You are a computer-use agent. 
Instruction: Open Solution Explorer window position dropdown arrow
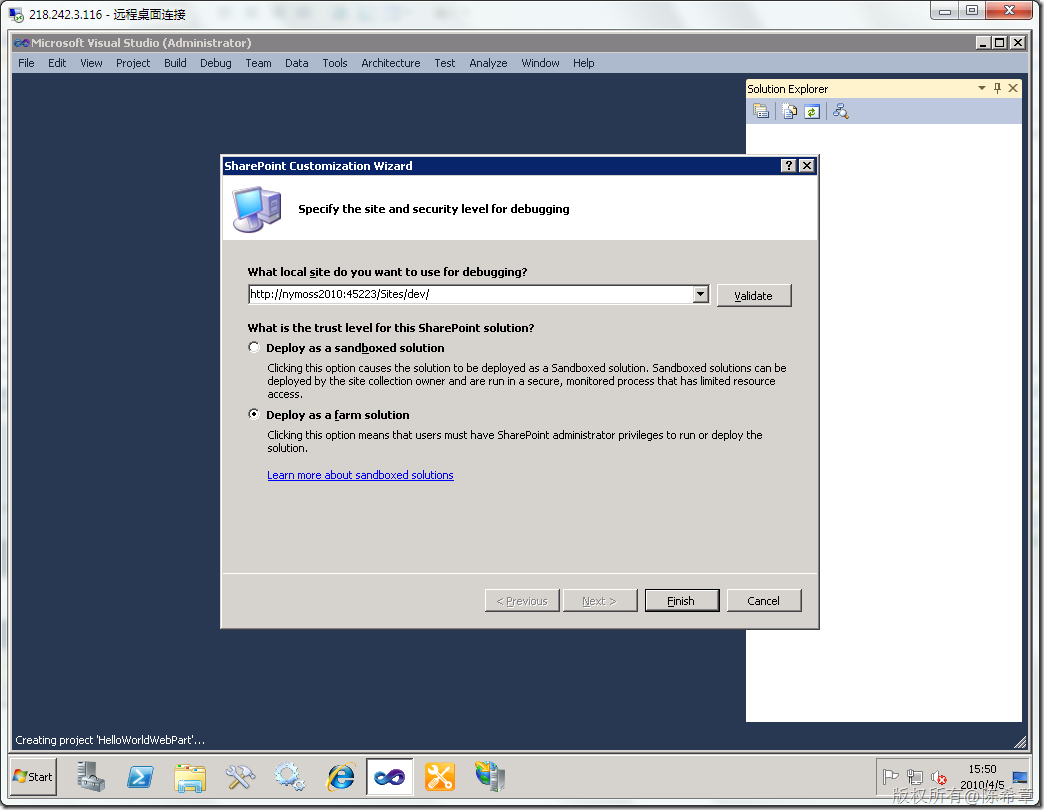[x=981, y=89]
